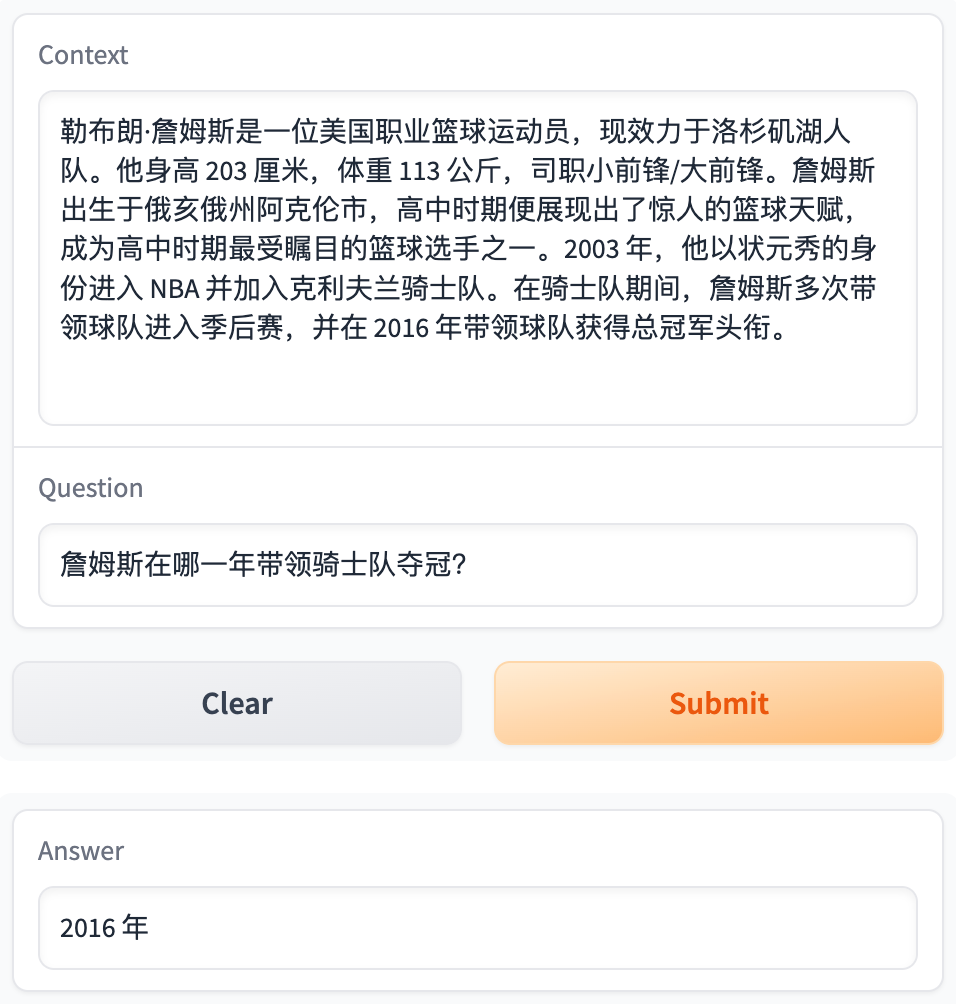This screenshot has height=1004, width=956.
Task: Click the Submit button
Action: pyautogui.click(x=718, y=703)
